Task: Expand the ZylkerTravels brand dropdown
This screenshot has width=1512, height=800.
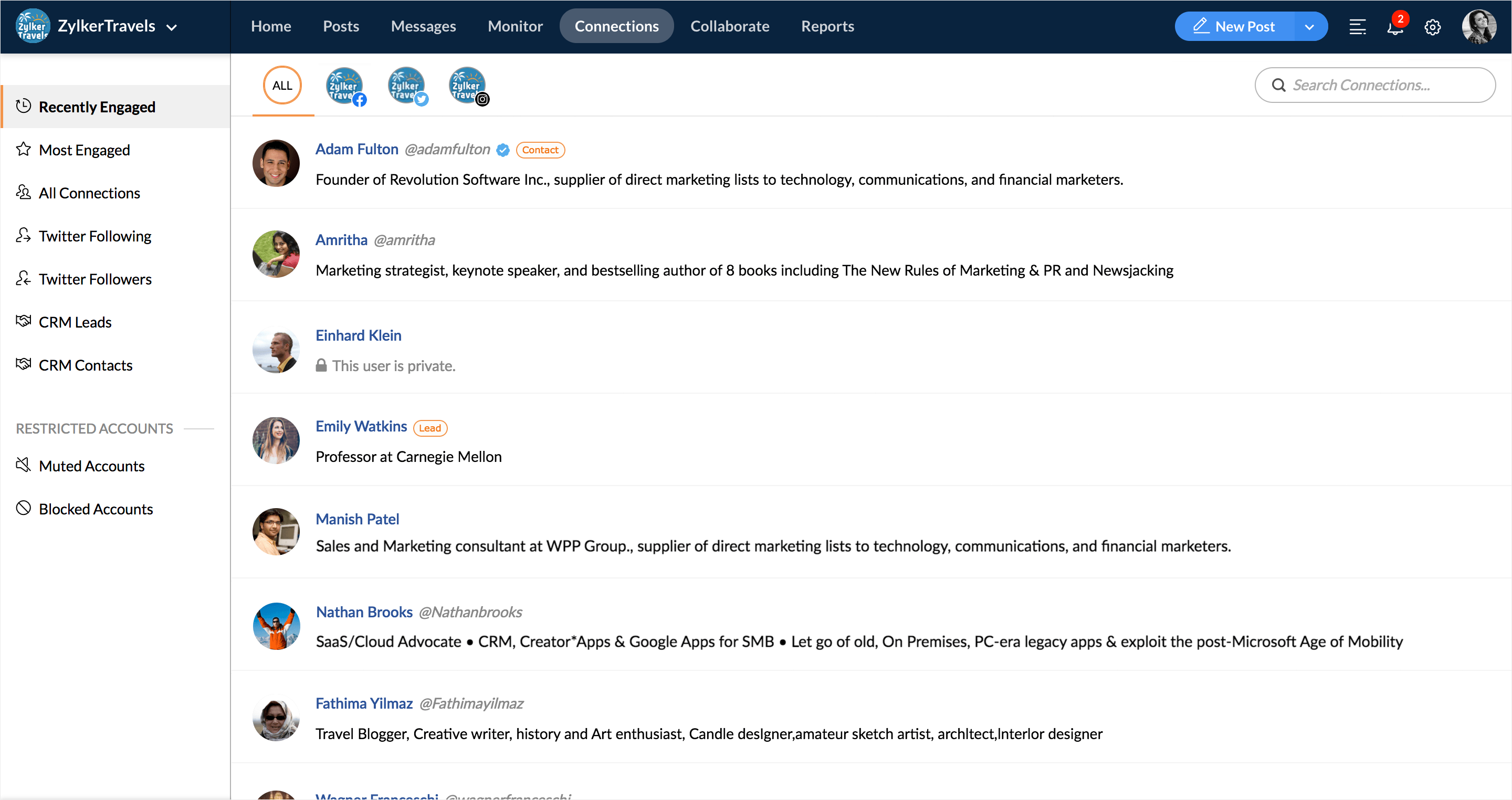Action: [172, 27]
